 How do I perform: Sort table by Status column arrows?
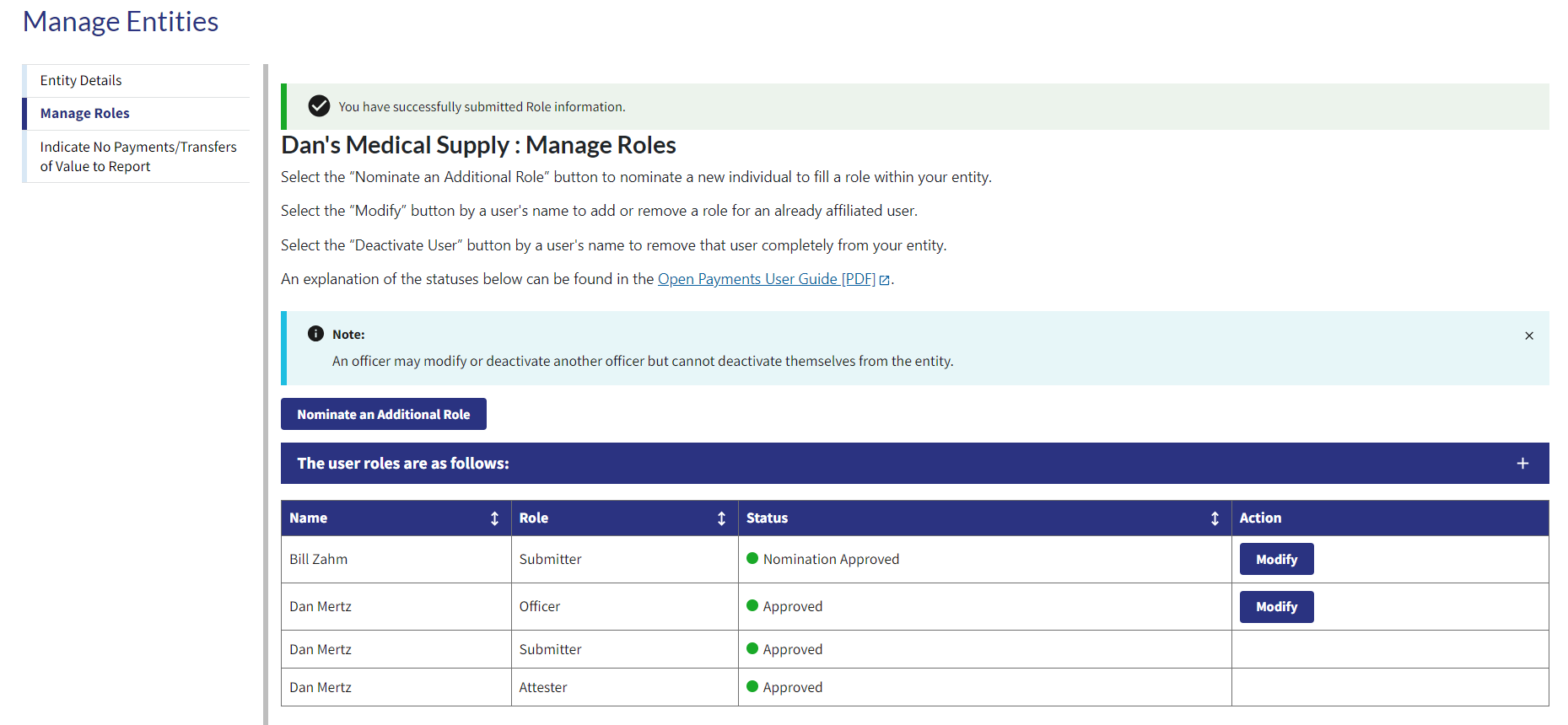pyautogui.click(x=1215, y=518)
